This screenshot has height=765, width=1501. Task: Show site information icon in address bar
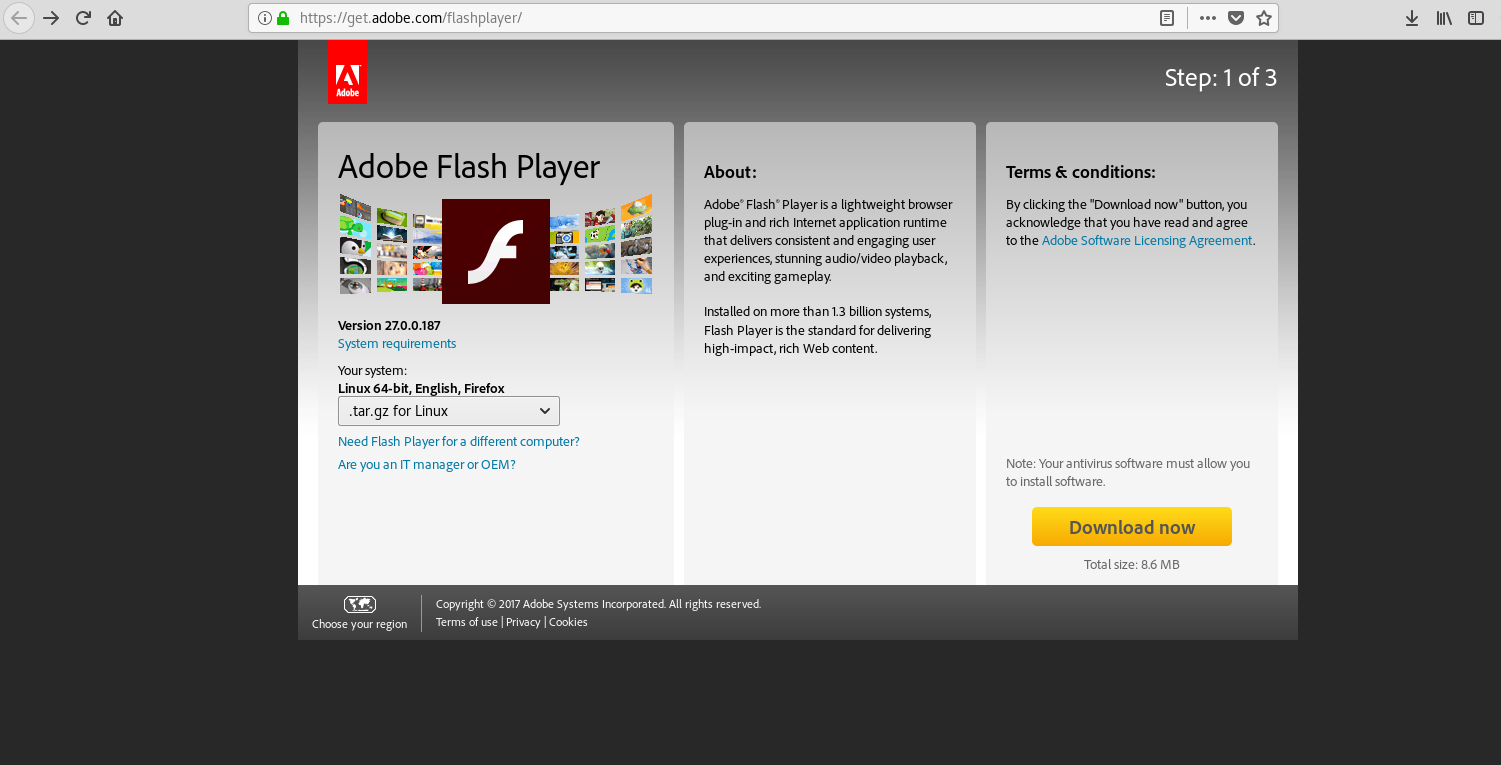[265, 18]
